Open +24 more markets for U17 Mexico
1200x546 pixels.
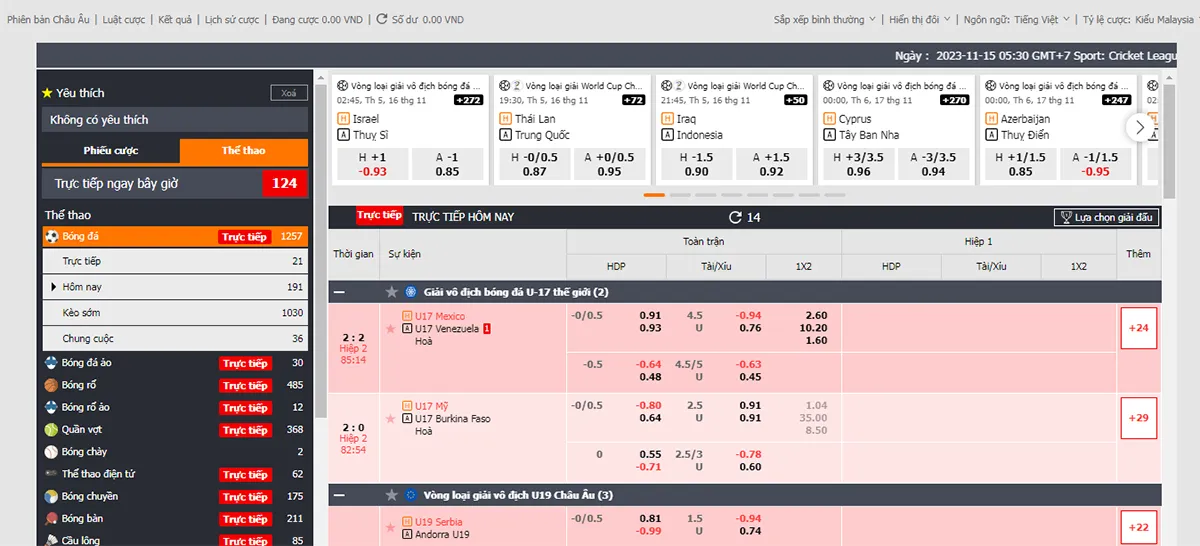tap(1138, 328)
